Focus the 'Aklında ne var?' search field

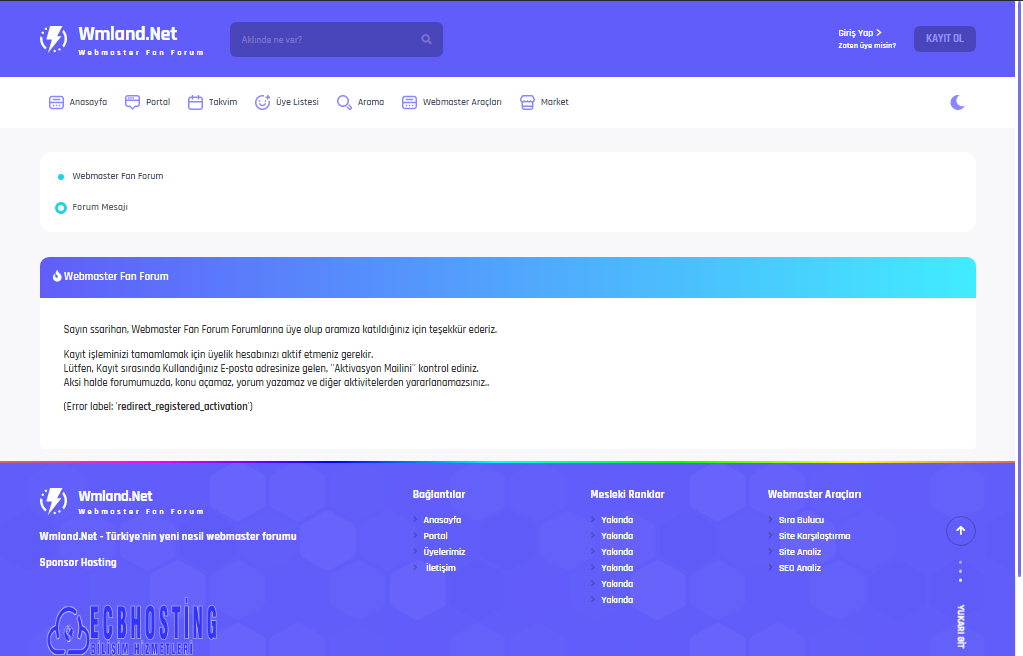(336, 39)
